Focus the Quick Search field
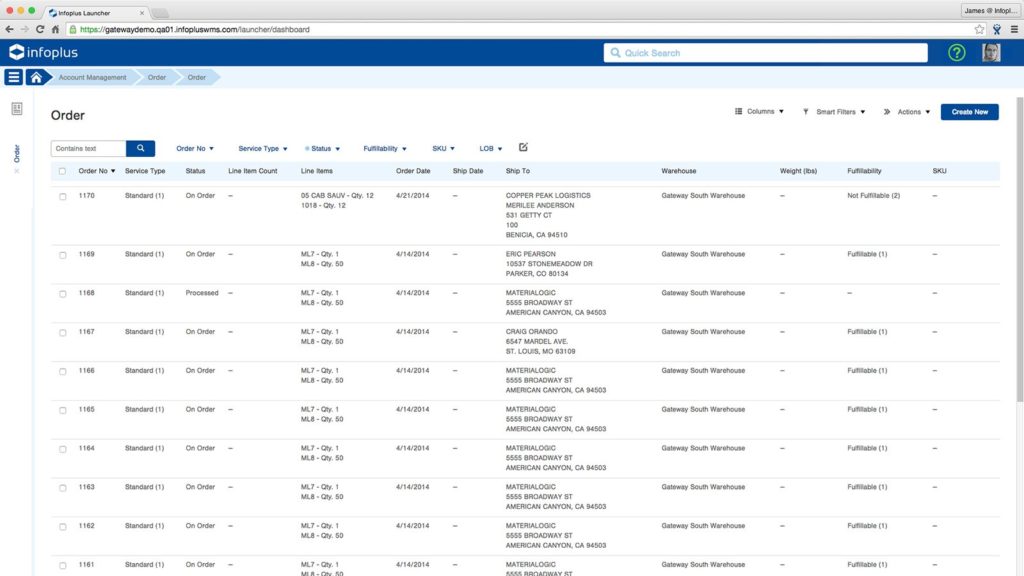The width and height of the screenshot is (1024, 576). coord(765,53)
